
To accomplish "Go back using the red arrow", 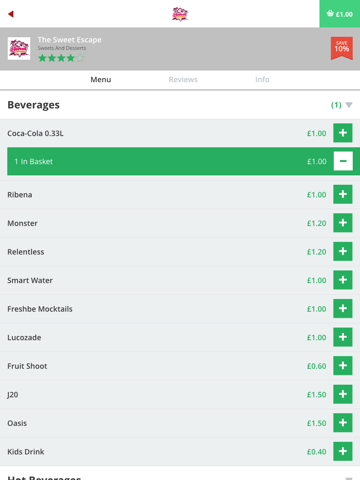I will point(11,14).
